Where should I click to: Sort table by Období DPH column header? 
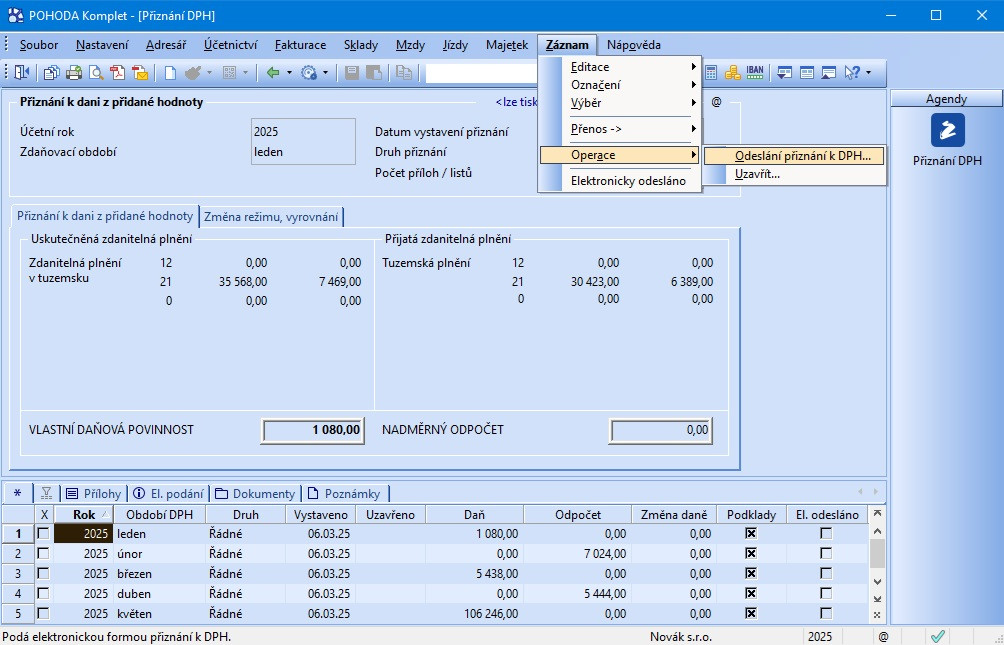pyautogui.click(x=159, y=514)
